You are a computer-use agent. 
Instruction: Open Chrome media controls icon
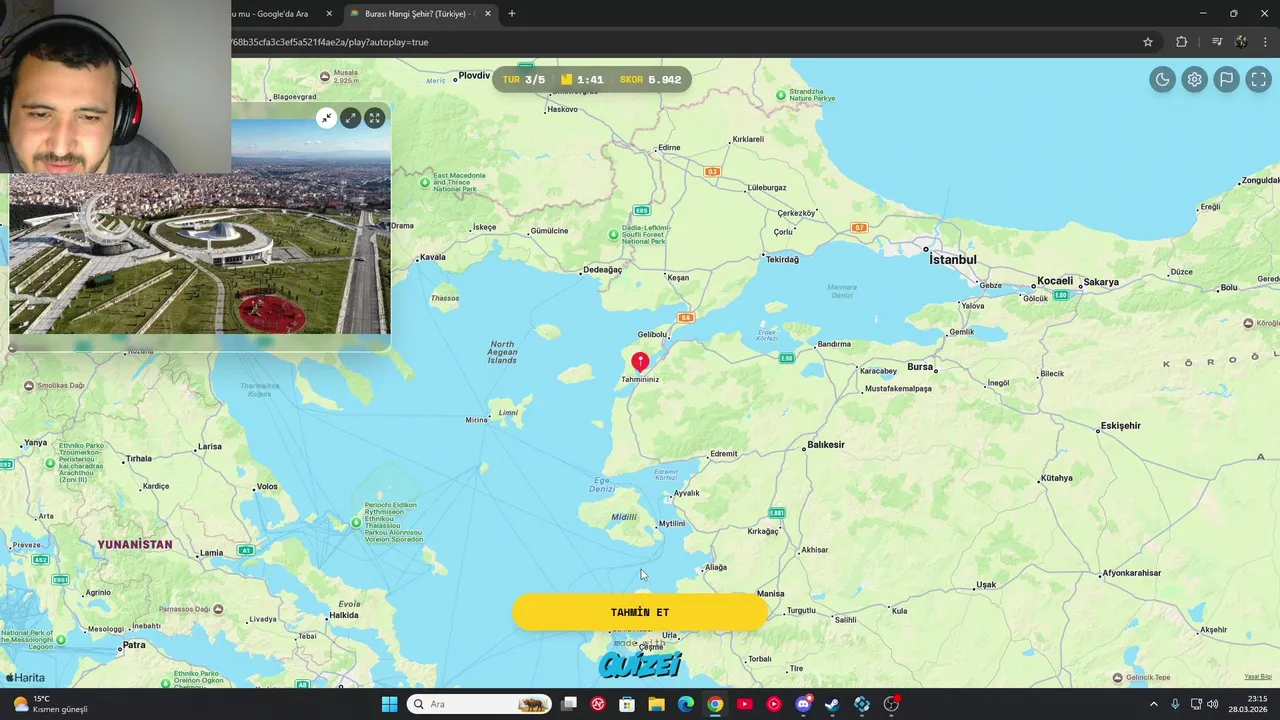tap(1217, 42)
